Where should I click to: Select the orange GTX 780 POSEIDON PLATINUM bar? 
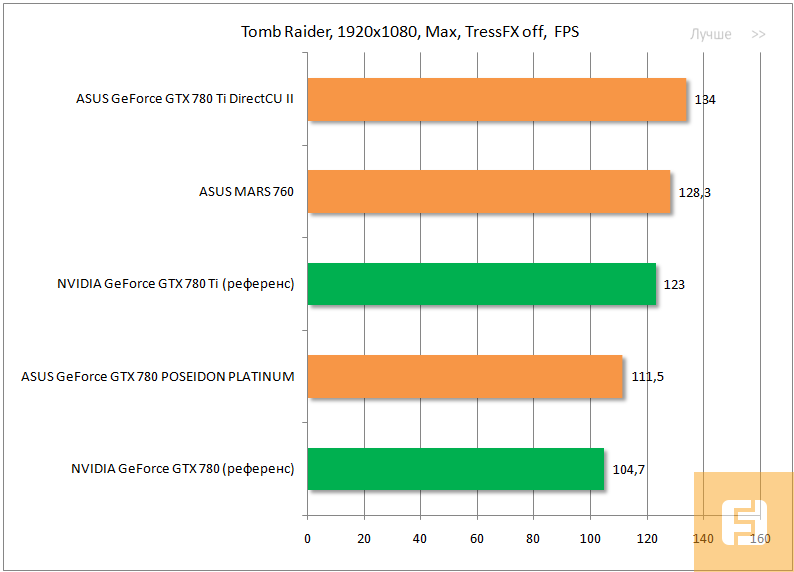coord(465,376)
